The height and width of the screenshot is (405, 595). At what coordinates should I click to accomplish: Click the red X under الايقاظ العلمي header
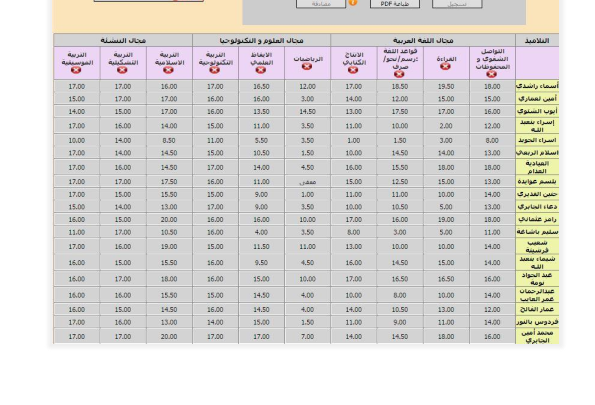point(261,70)
